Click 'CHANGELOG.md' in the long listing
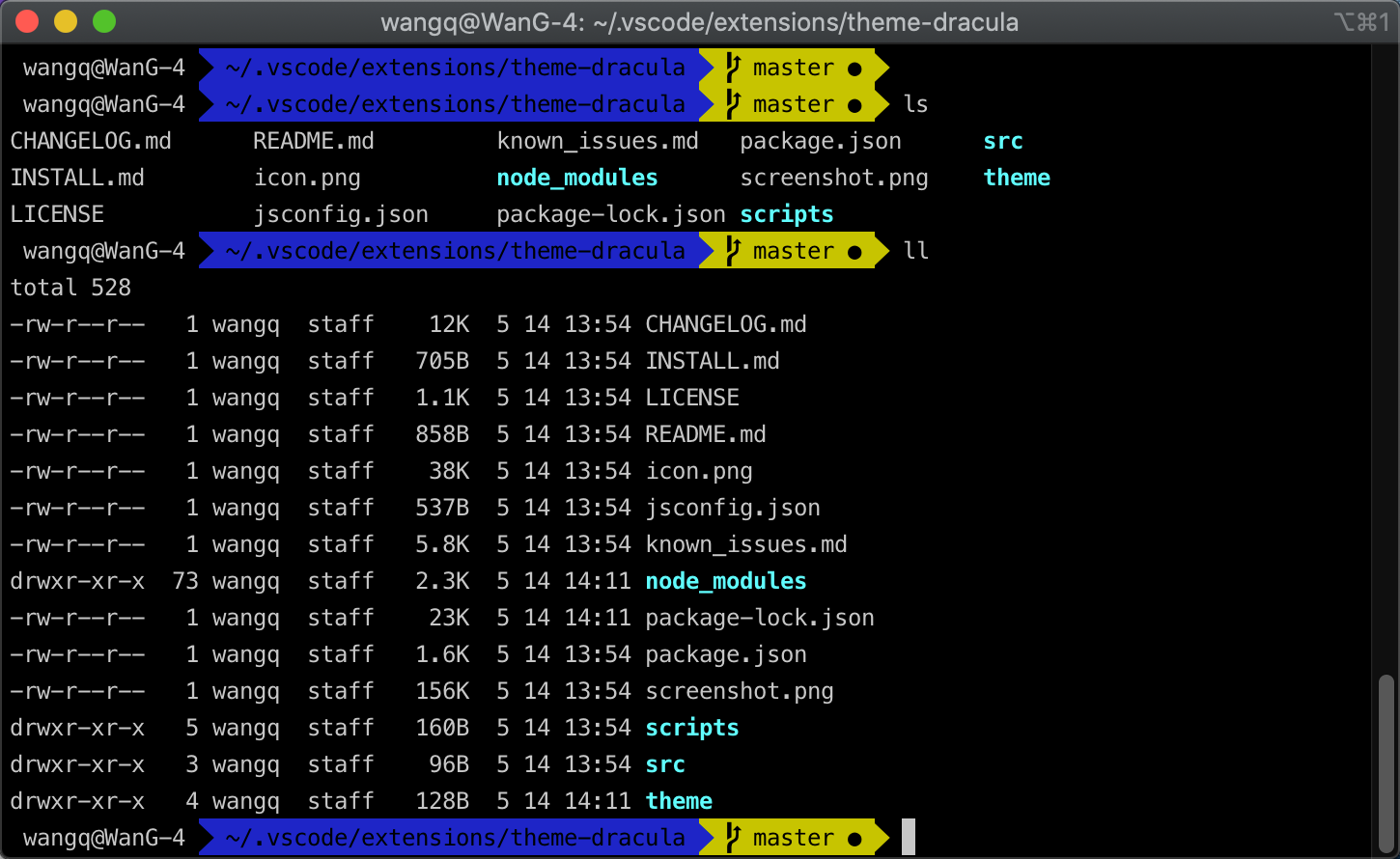 (x=726, y=324)
